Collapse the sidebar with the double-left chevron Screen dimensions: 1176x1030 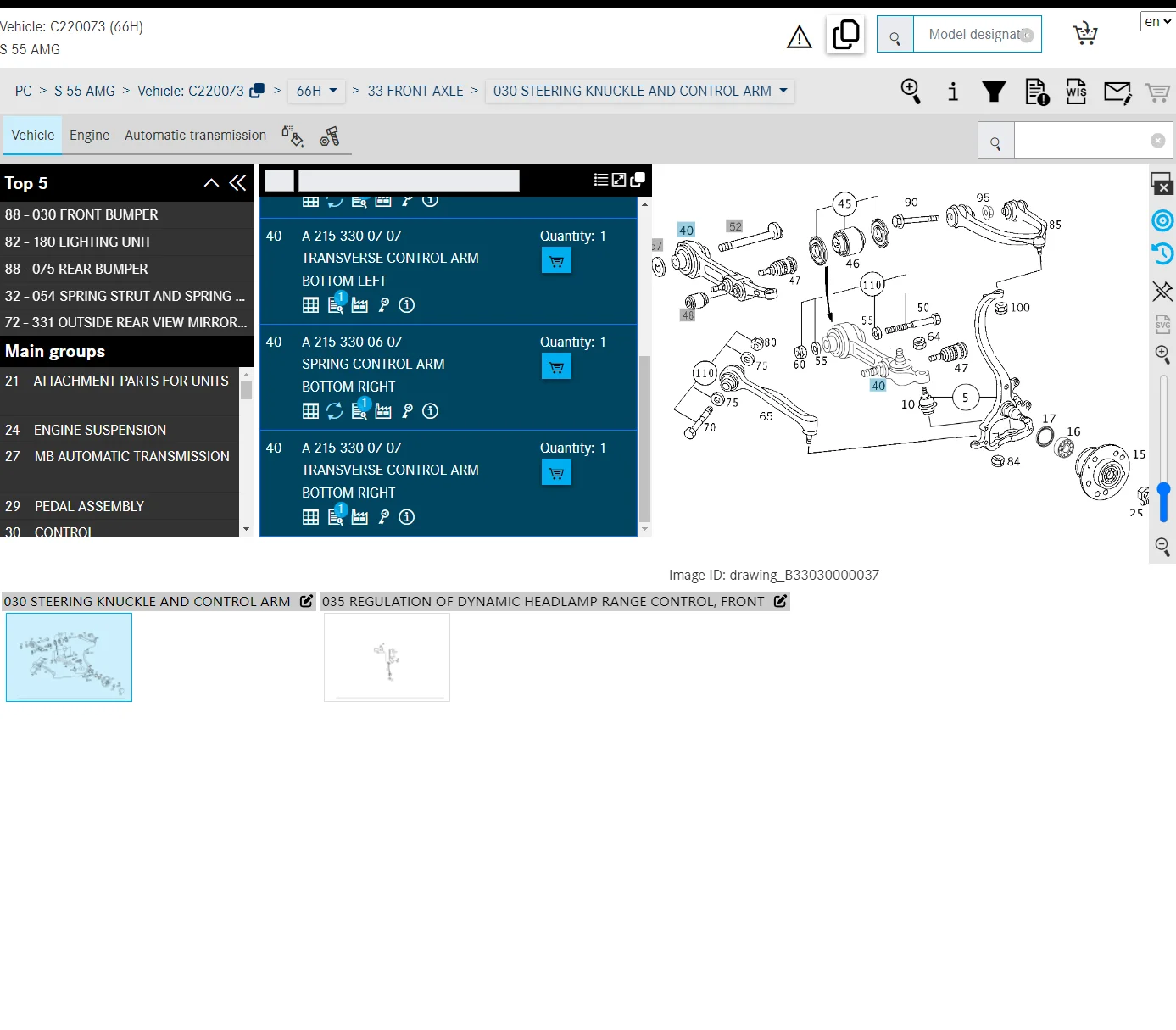pyautogui.click(x=237, y=183)
